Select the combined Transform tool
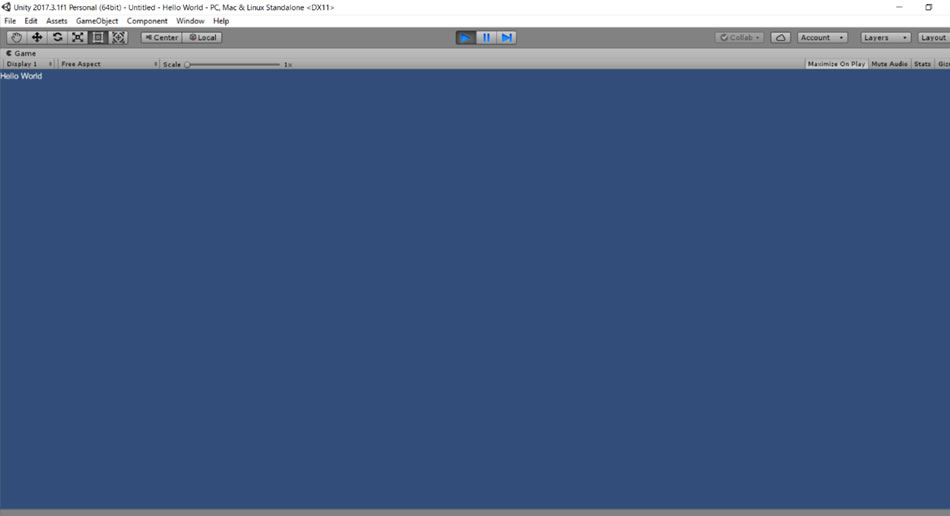Screen dimensions: 950x516 click(x=118, y=38)
